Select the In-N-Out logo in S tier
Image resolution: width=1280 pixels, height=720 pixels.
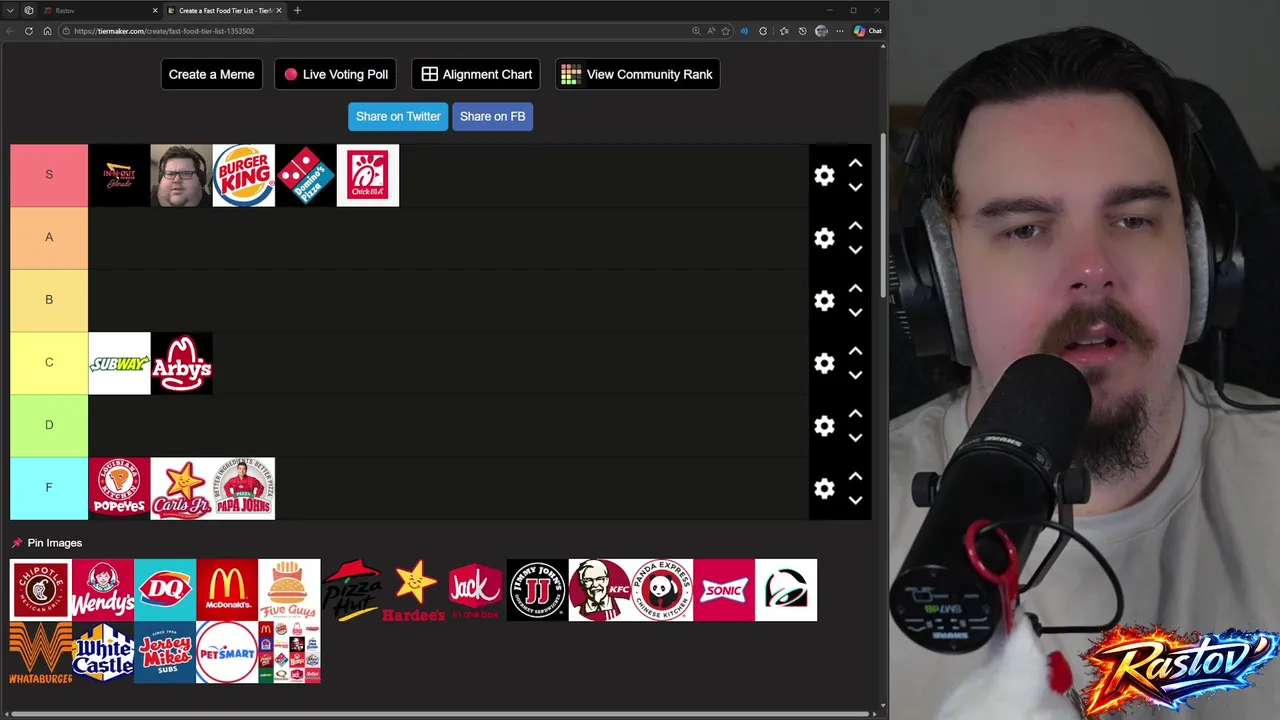[x=119, y=175]
